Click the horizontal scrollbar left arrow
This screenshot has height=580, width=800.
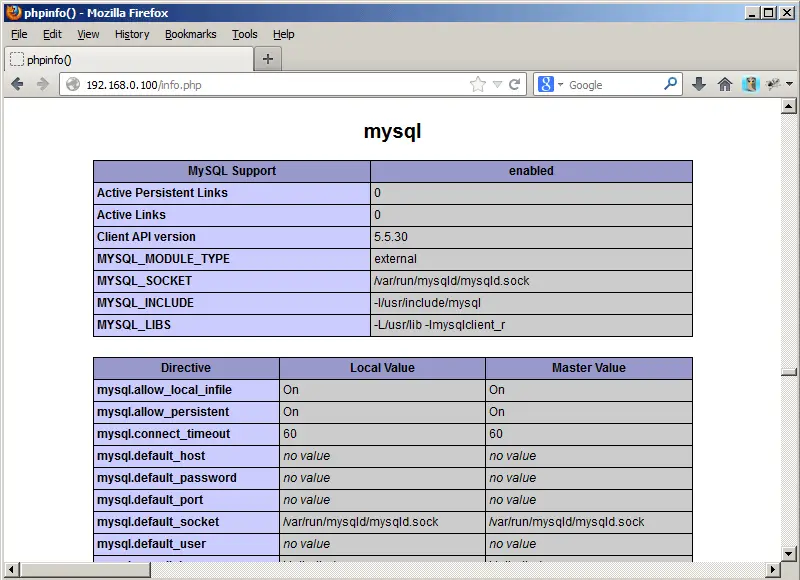click(11, 569)
